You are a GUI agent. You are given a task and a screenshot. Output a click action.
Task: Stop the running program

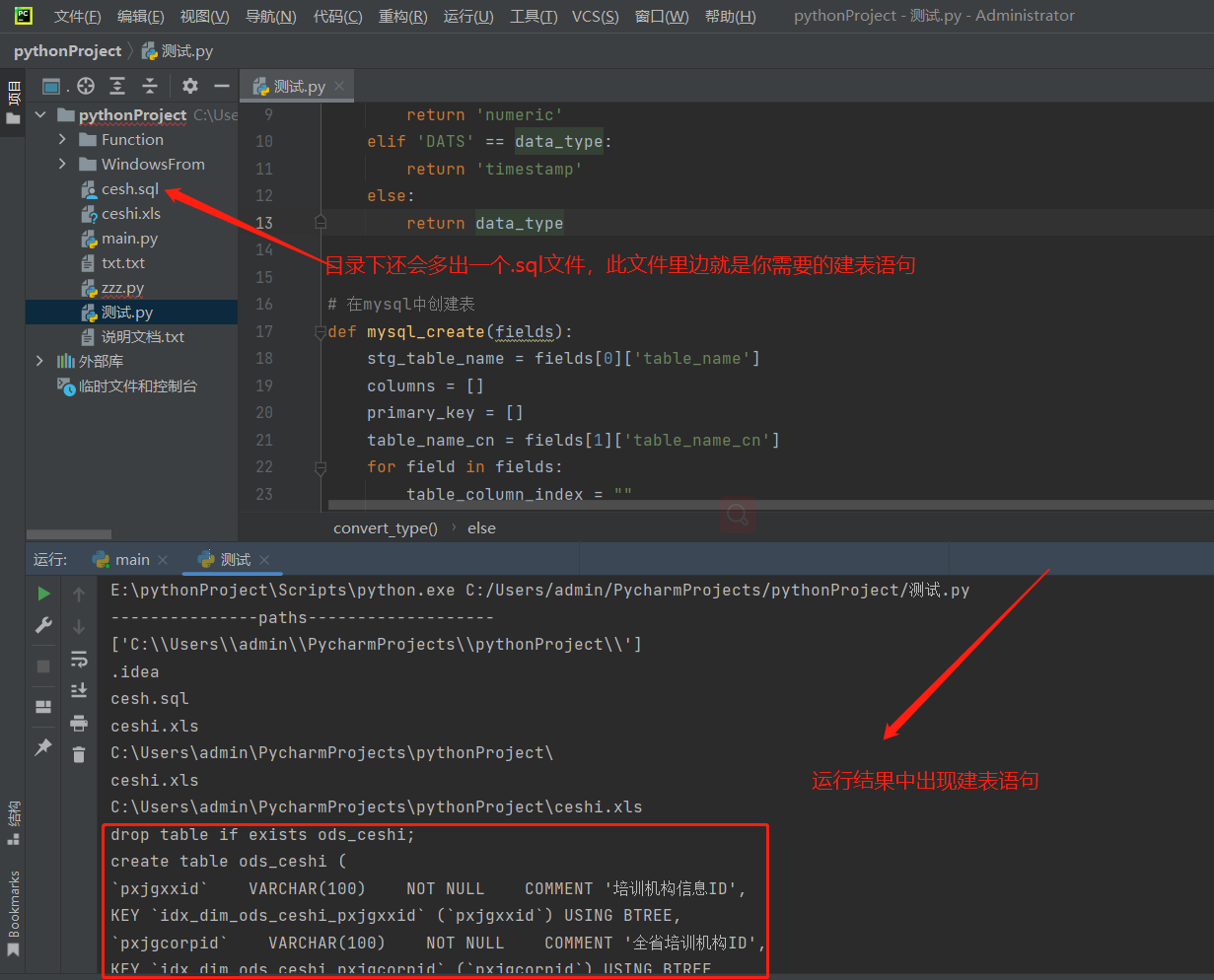(42, 665)
